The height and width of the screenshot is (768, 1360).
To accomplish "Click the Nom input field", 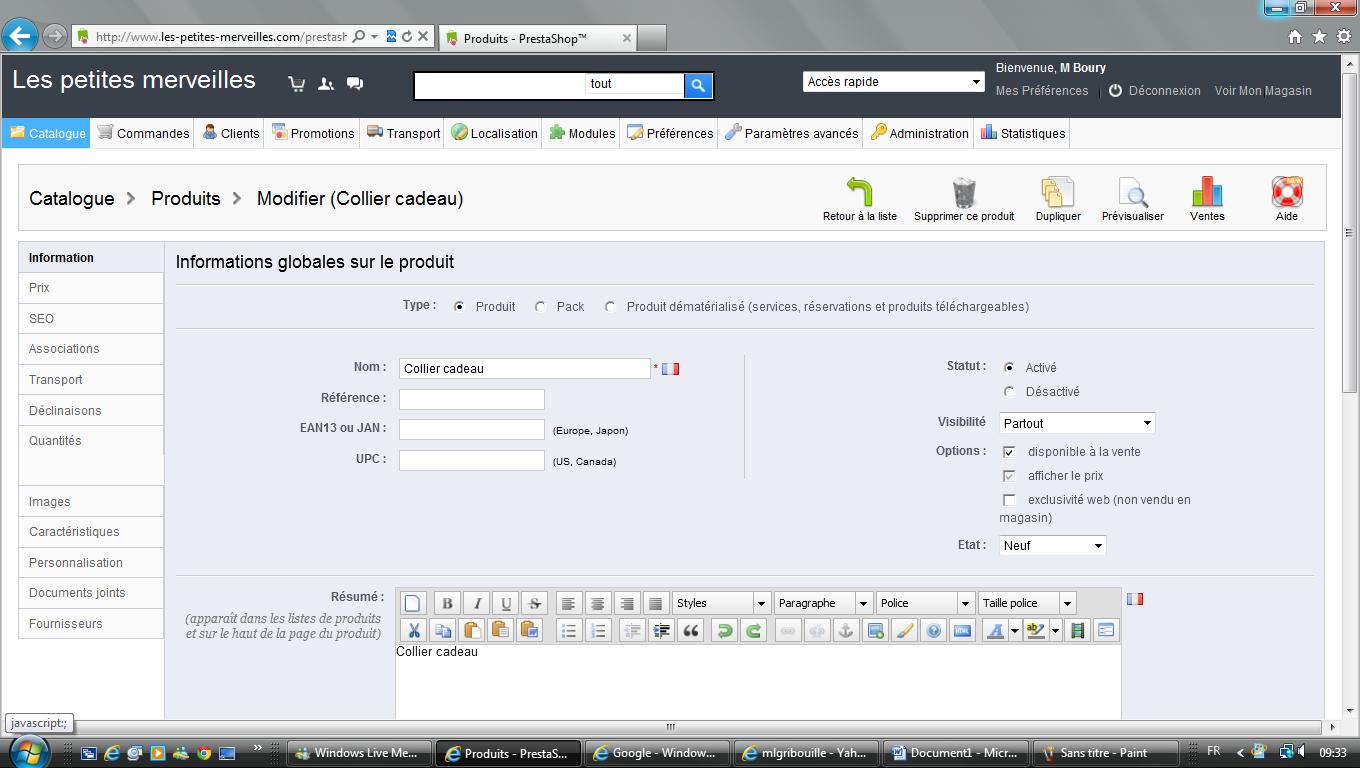I will [525, 369].
